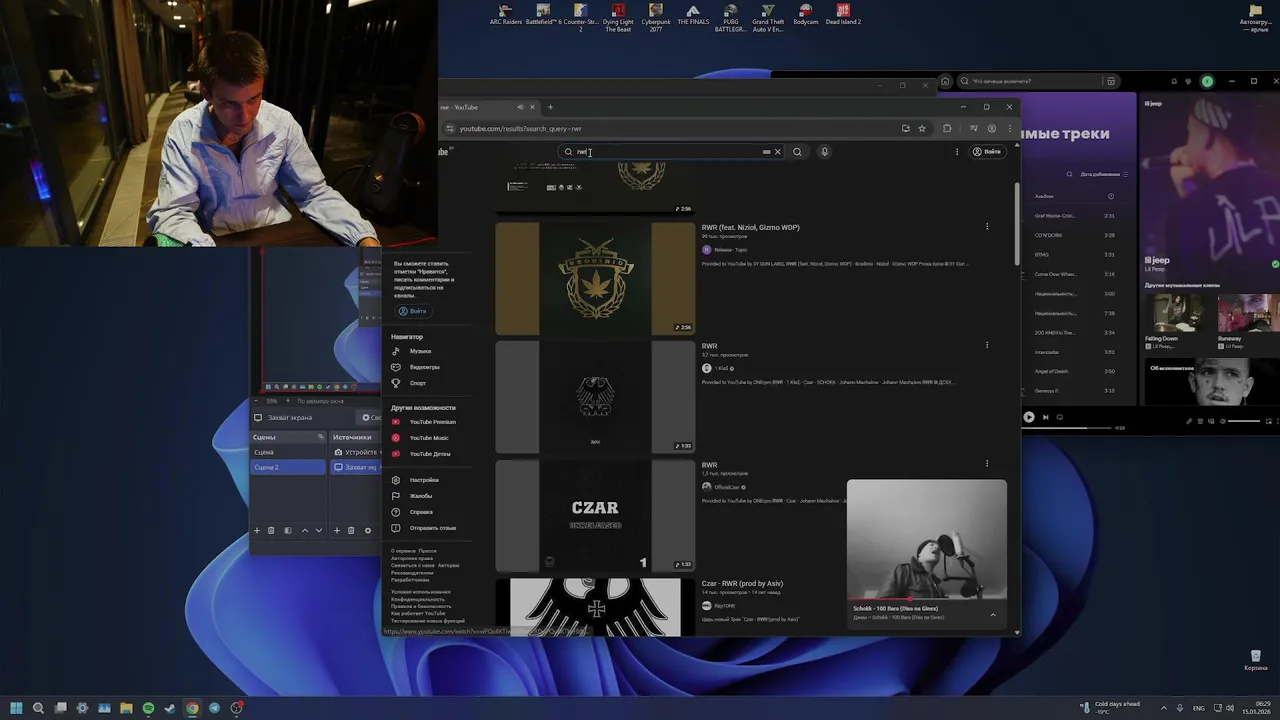Open the on-screen keyboard icon in search box
Screen dimensions: 1280x720
766,152
